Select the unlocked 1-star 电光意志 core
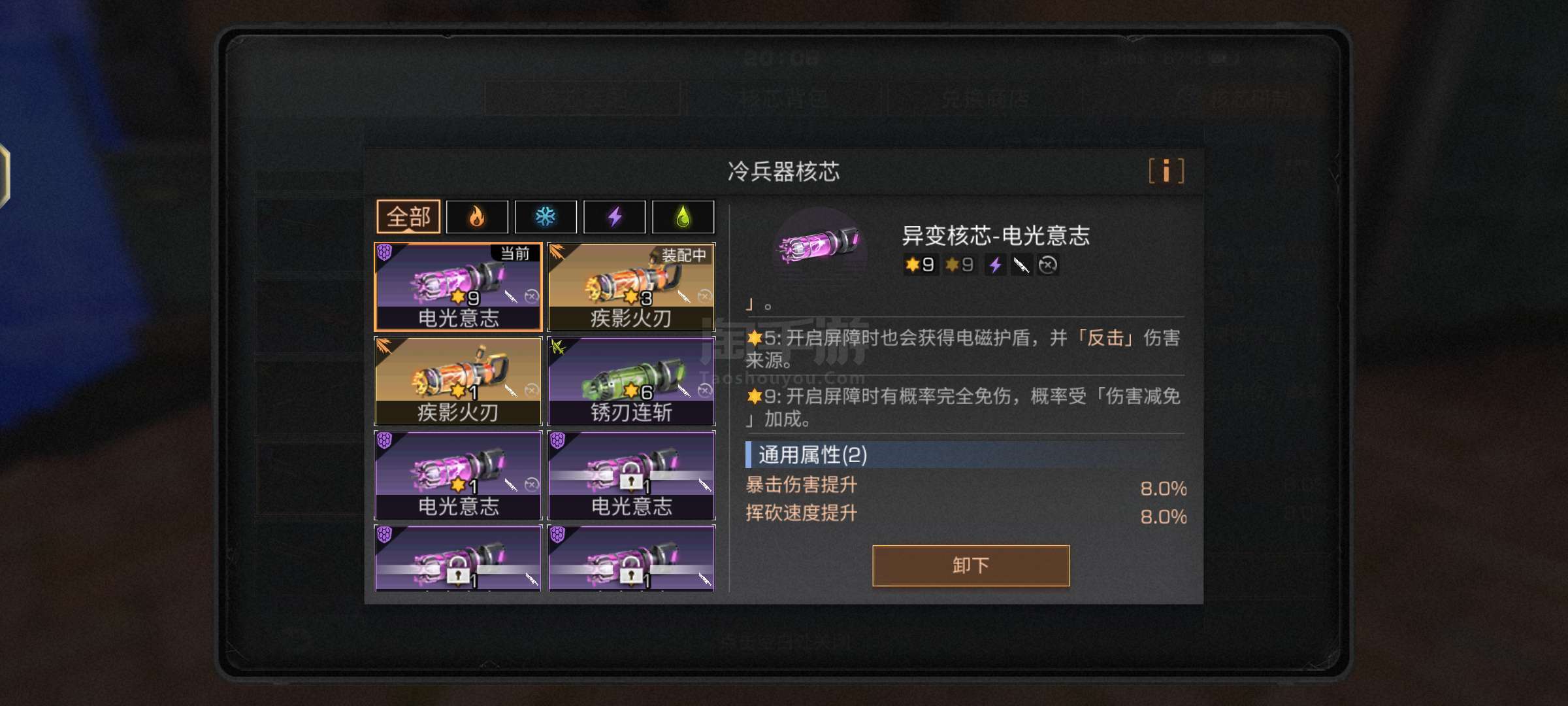The width and height of the screenshot is (1568, 706). (459, 475)
